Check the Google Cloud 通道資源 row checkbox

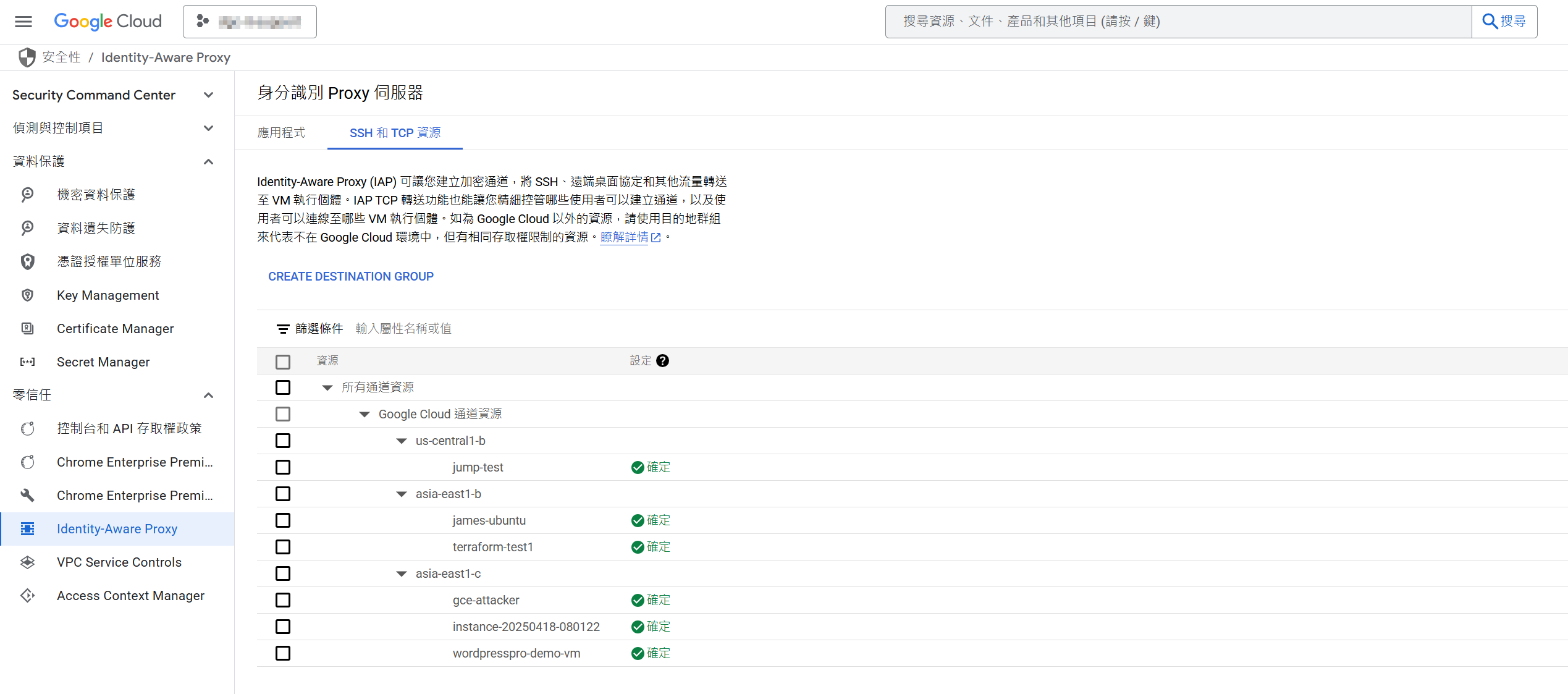coord(283,414)
